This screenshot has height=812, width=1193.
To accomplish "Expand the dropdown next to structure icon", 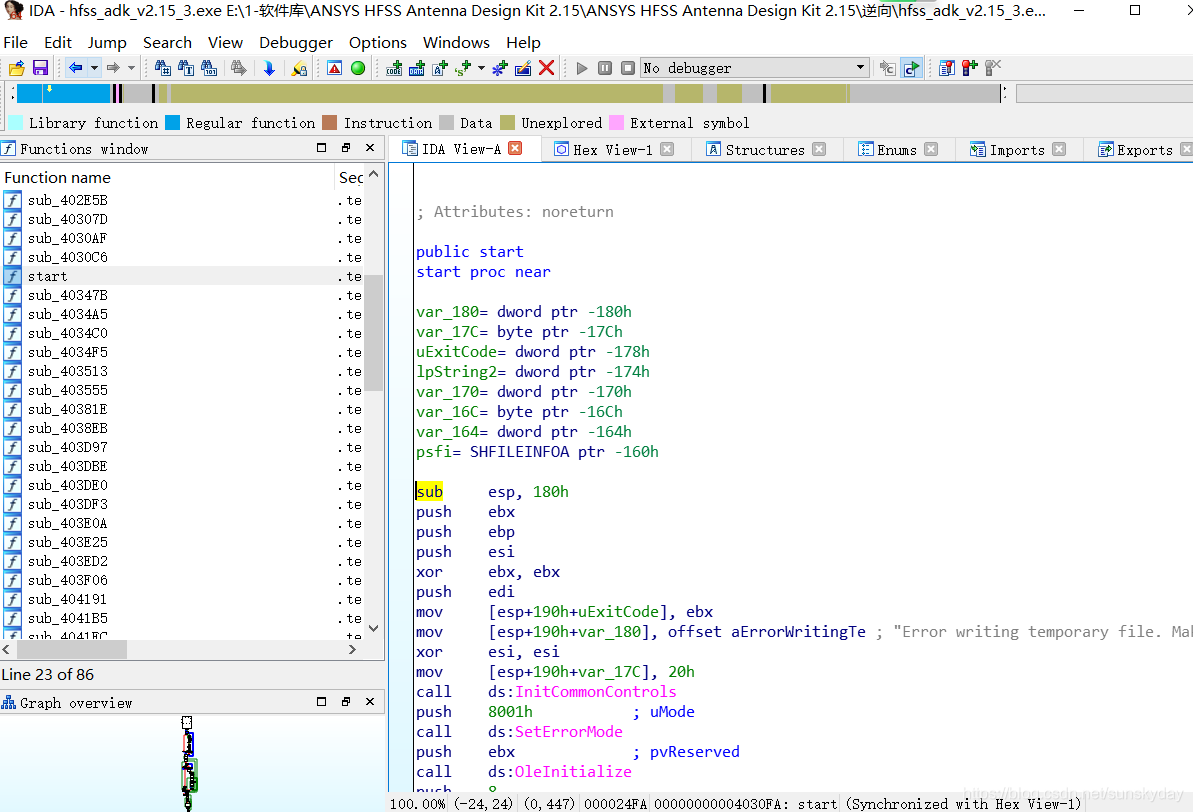I will click(x=481, y=68).
